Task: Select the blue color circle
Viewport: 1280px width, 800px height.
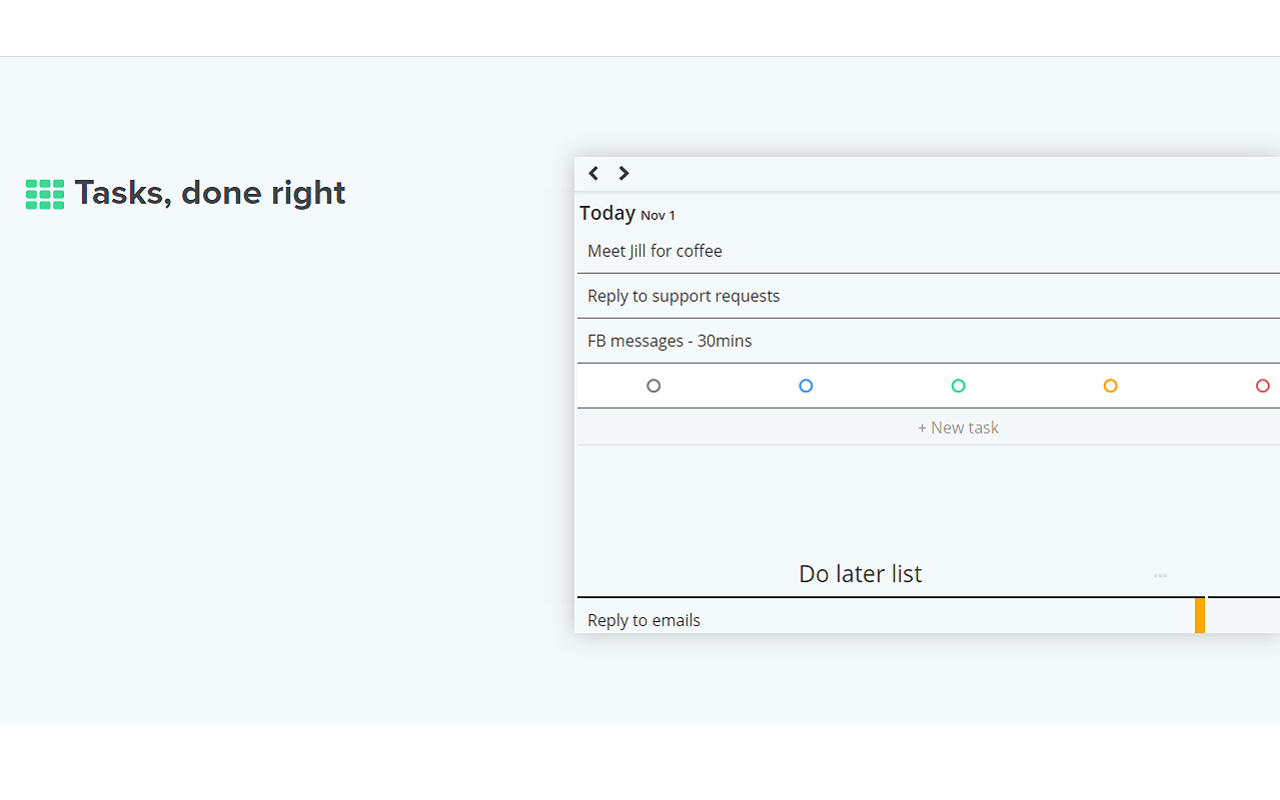Action: pos(806,386)
